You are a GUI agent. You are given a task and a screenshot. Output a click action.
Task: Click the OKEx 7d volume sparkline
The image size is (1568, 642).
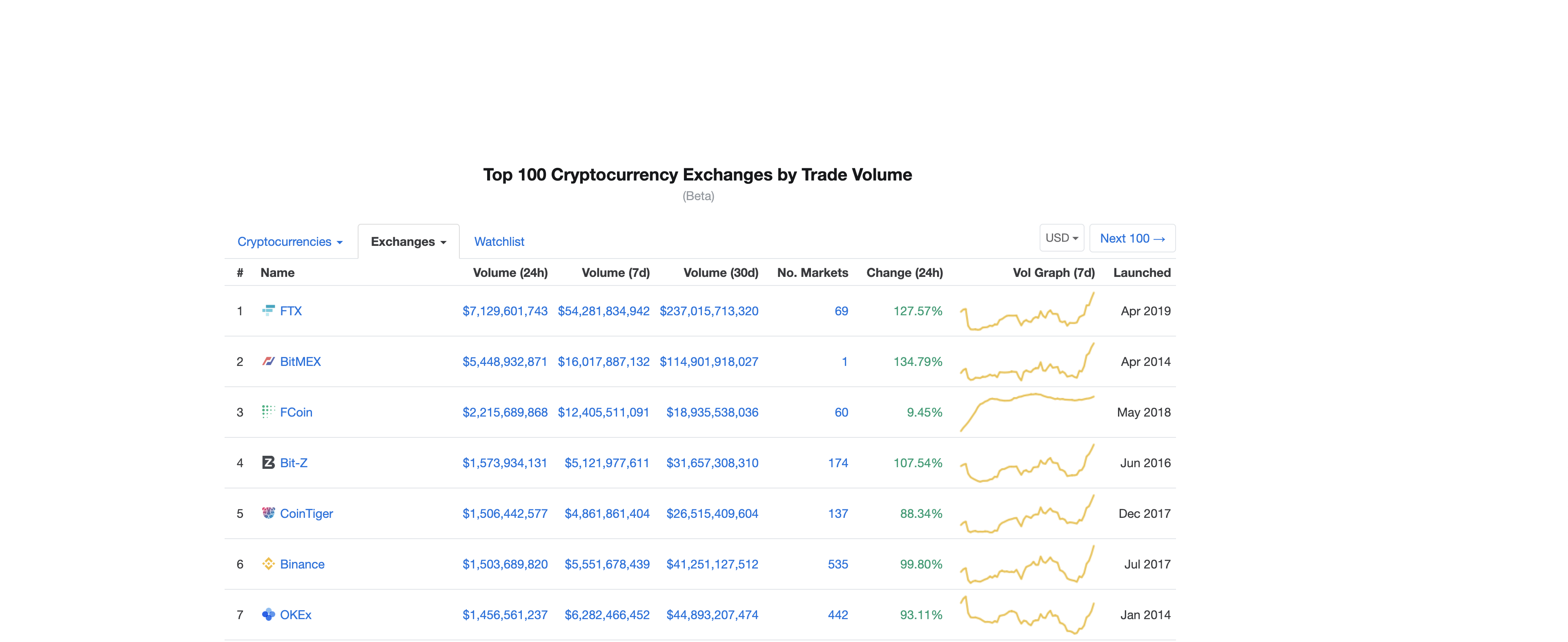click(x=1027, y=615)
